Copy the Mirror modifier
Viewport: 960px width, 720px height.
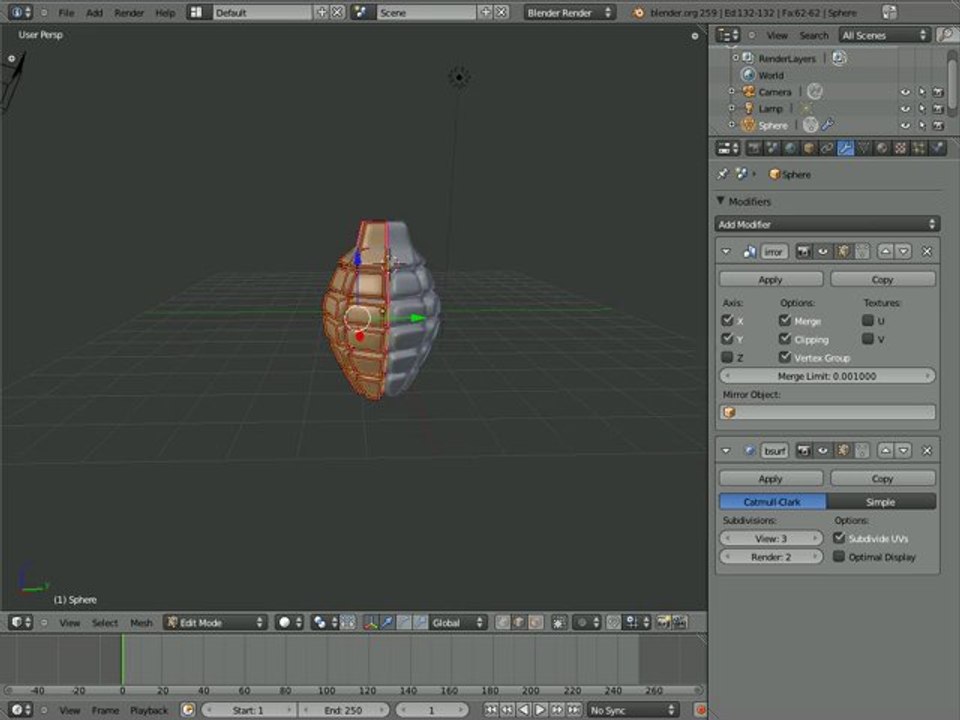click(x=883, y=279)
